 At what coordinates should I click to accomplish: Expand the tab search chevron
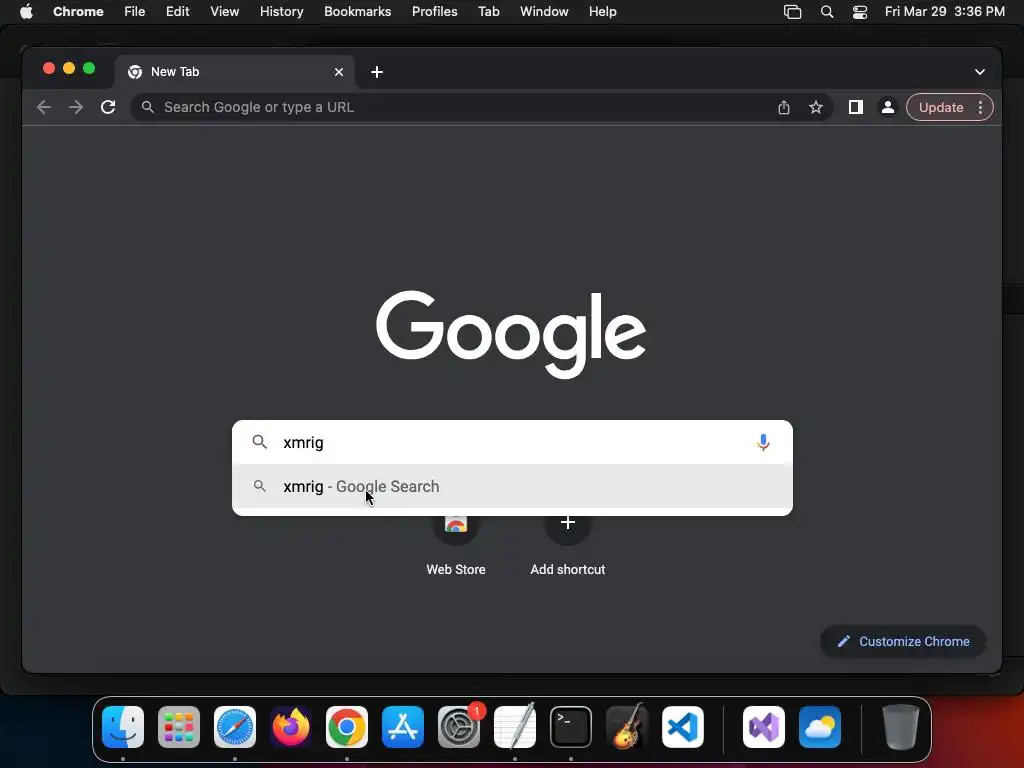[980, 72]
